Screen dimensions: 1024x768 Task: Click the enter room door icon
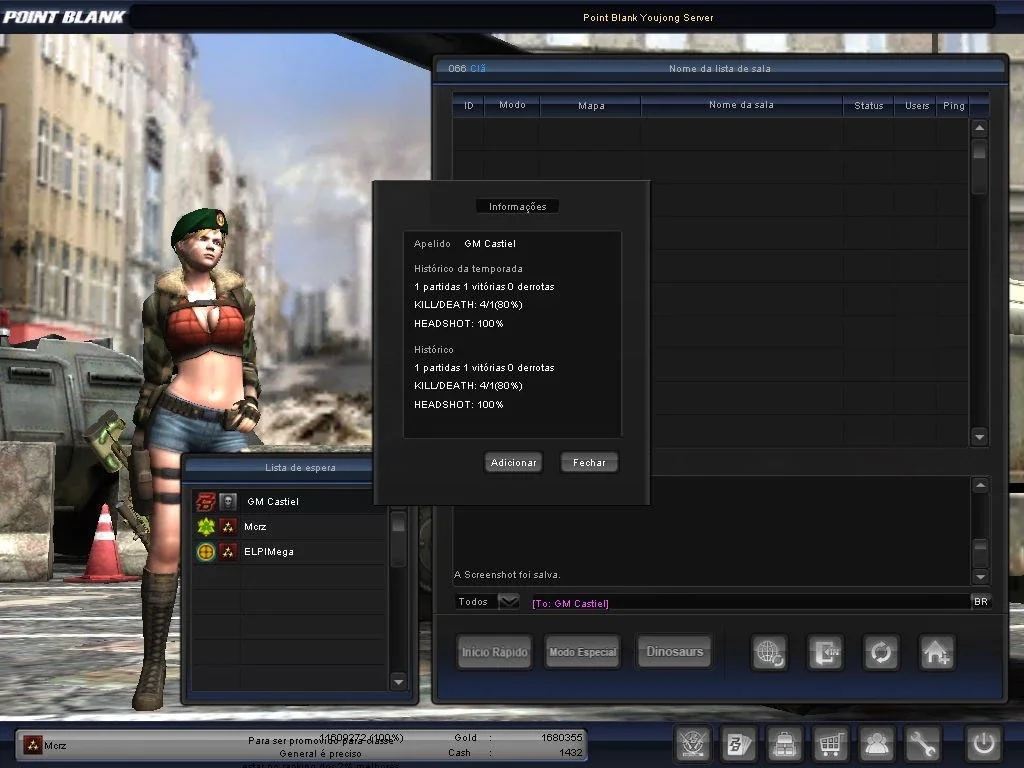click(825, 652)
